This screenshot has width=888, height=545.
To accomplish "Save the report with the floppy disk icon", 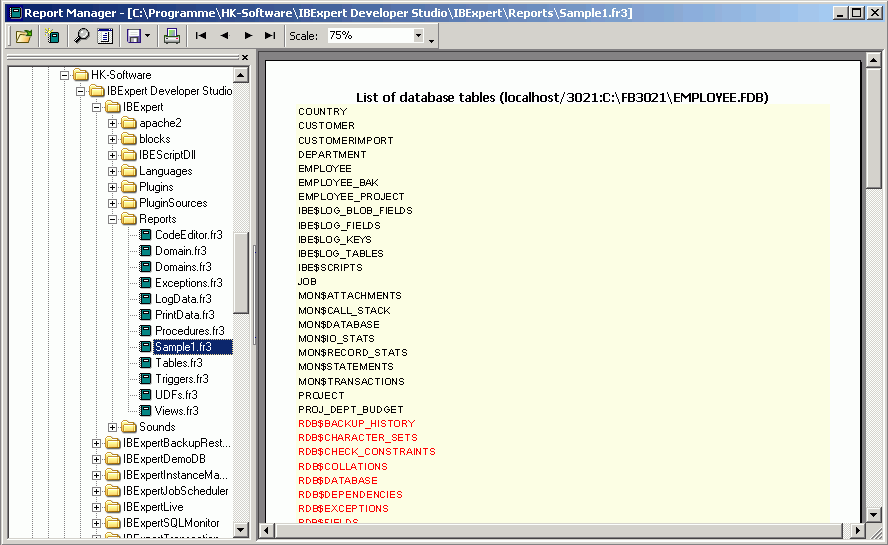I will 134,36.
